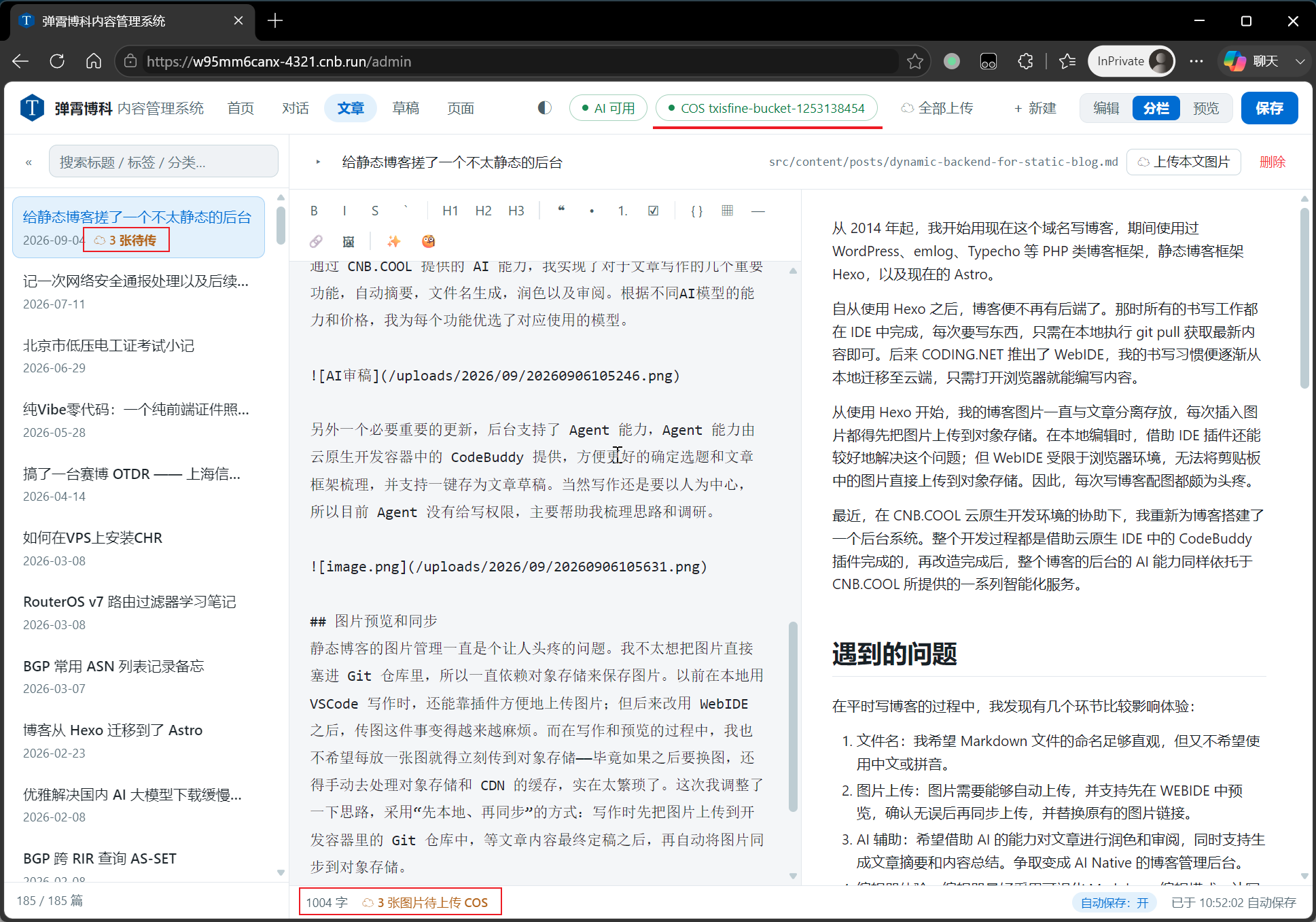Insert an image with picture icon

(x=349, y=241)
